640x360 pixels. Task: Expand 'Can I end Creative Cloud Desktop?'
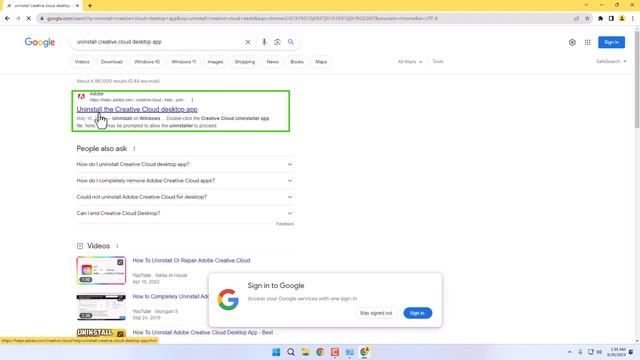click(184, 213)
